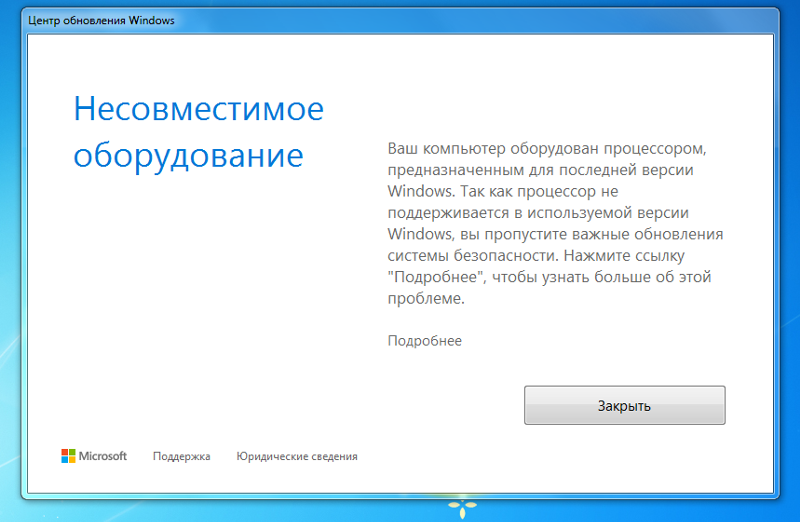Open the Поддержка link

182,456
